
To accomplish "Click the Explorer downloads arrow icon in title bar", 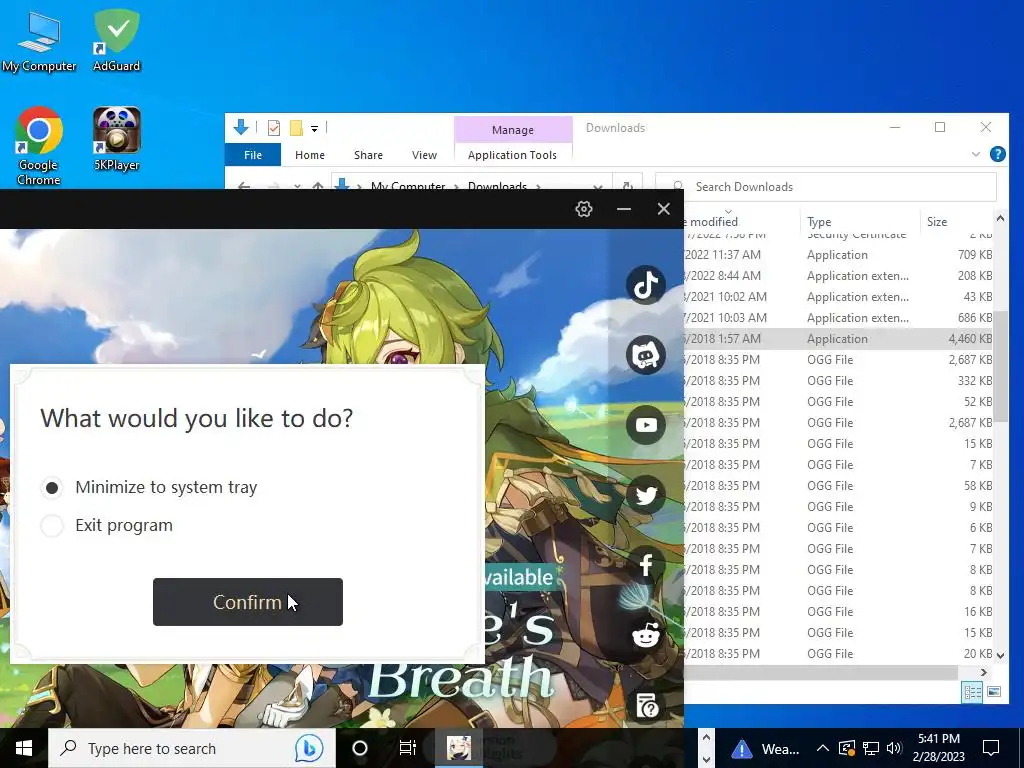I will click(241, 127).
